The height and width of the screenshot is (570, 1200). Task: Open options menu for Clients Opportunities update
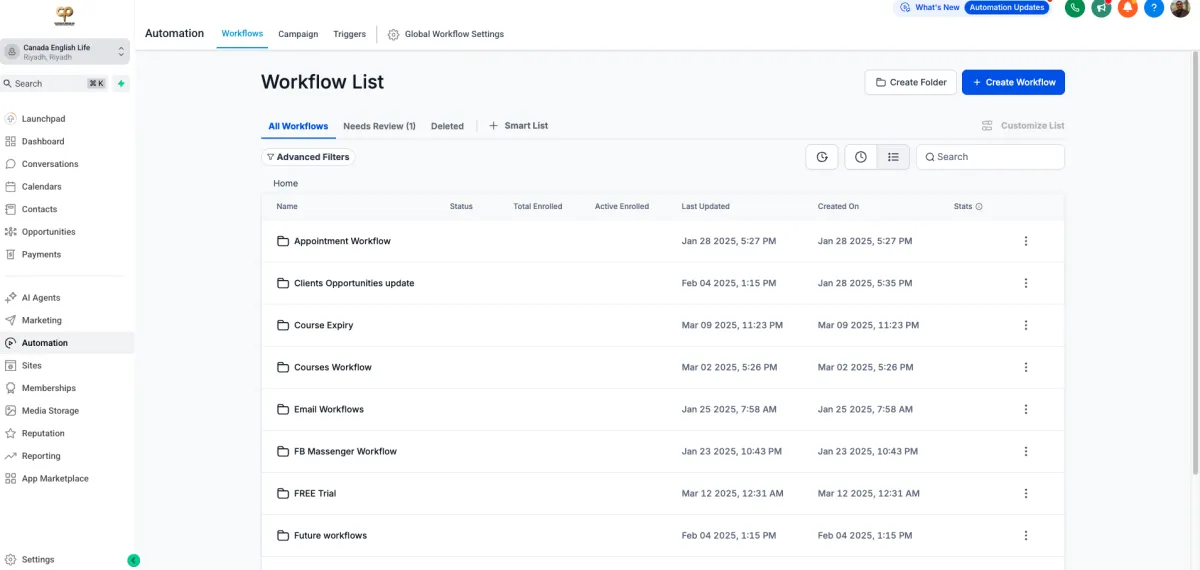(x=1026, y=283)
